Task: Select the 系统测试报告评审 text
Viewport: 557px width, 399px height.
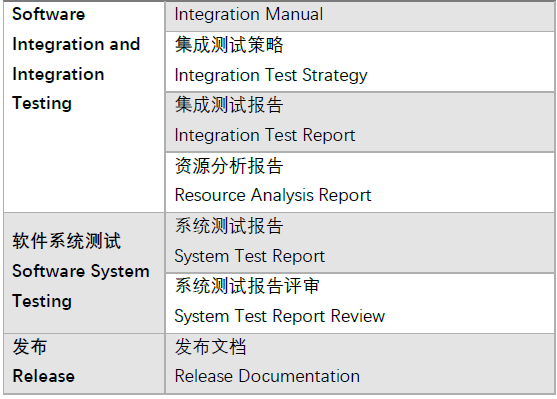Action: pos(247,286)
